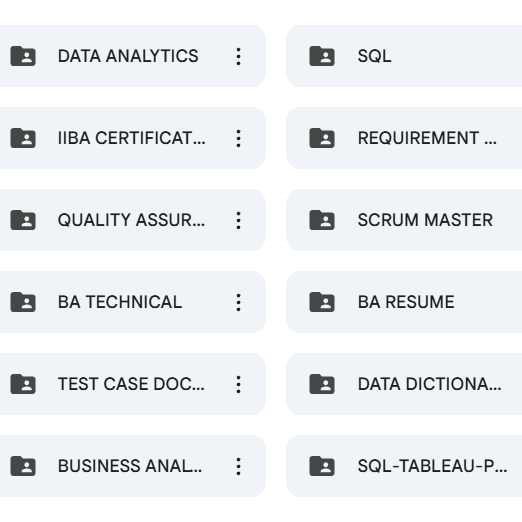Screen dimensions: 522x522
Task: Click the shared folder icon beside SQL
Action: point(322,56)
